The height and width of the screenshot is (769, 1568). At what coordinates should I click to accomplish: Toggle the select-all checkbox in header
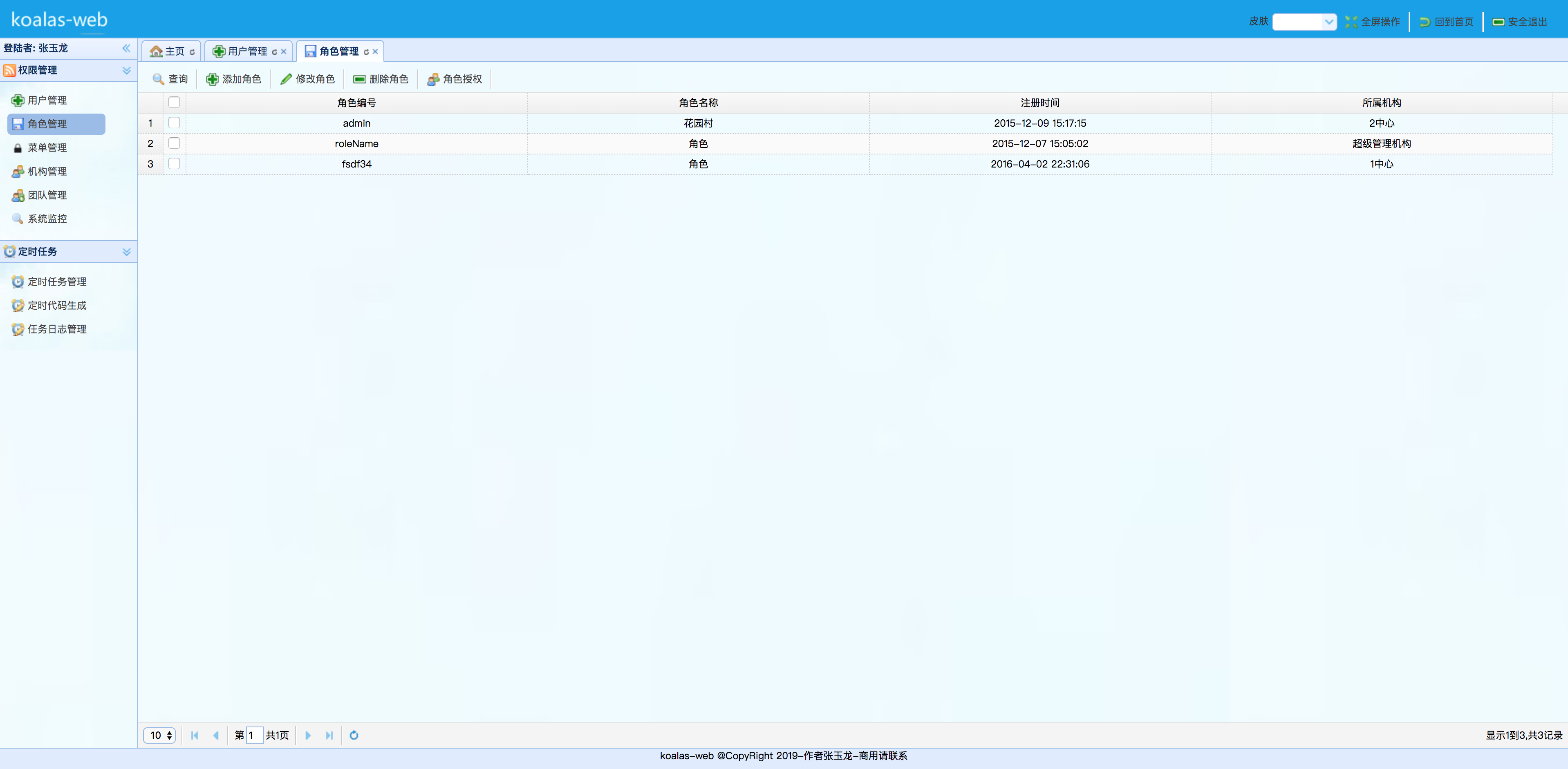(x=174, y=102)
